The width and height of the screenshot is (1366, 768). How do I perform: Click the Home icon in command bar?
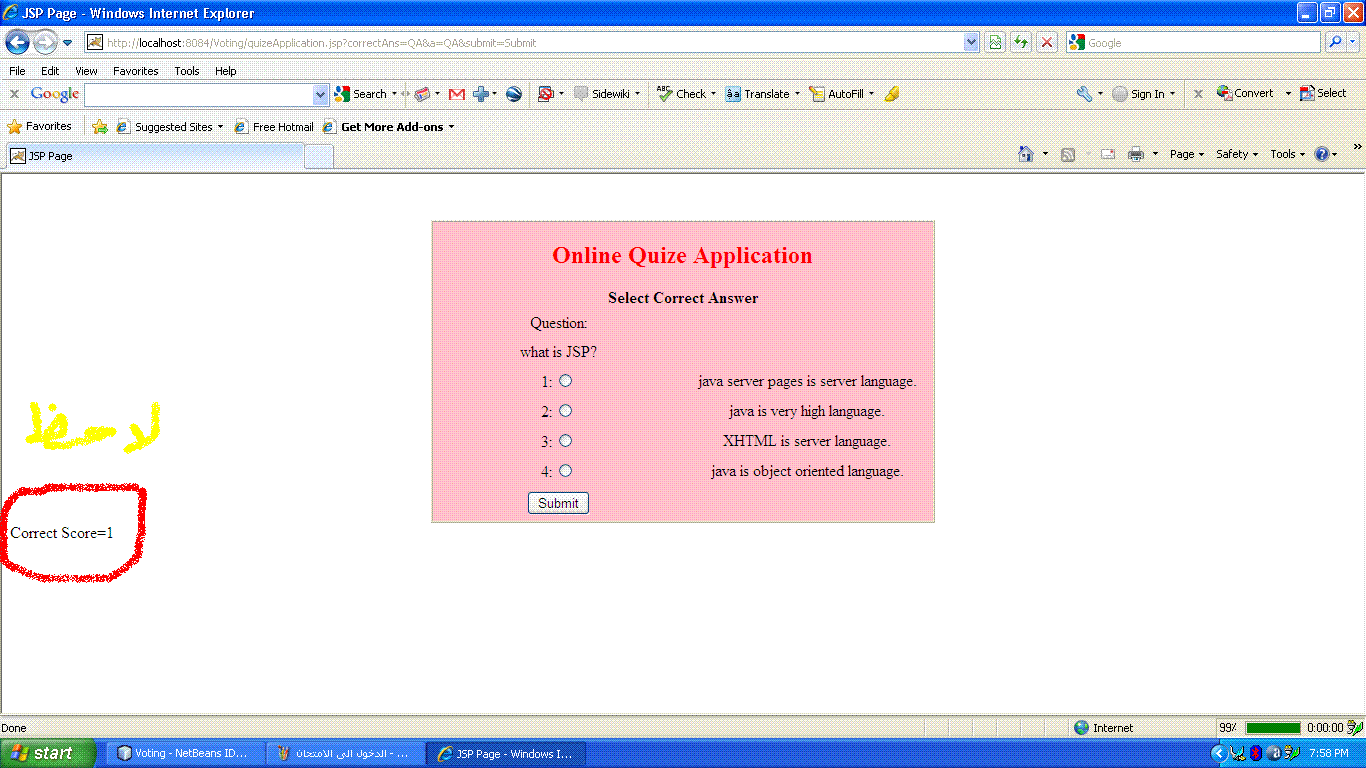click(x=1025, y=154)
